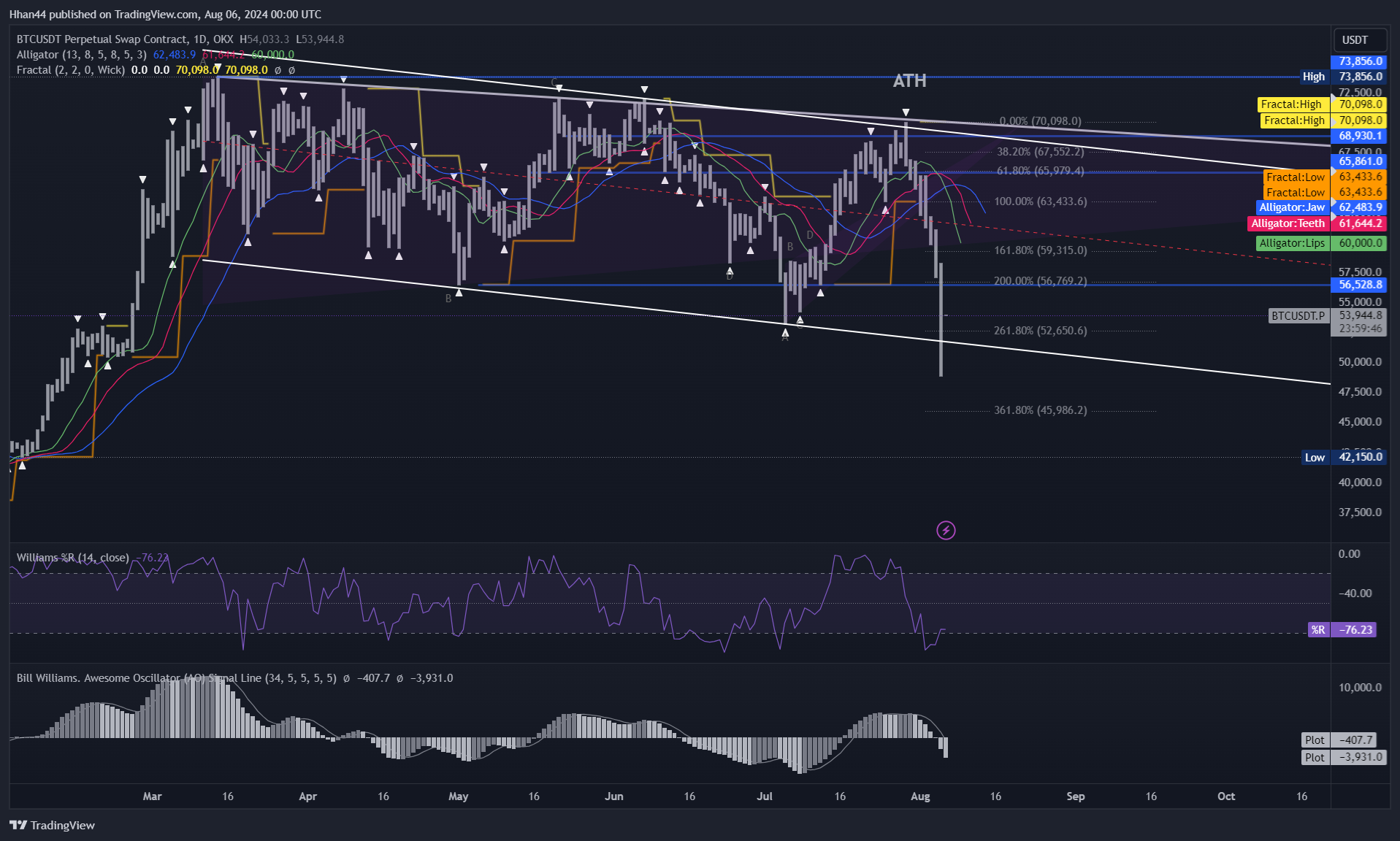Click the 40,000.0 price axis tick
1400x841 pixels.
pos(1360,483)
